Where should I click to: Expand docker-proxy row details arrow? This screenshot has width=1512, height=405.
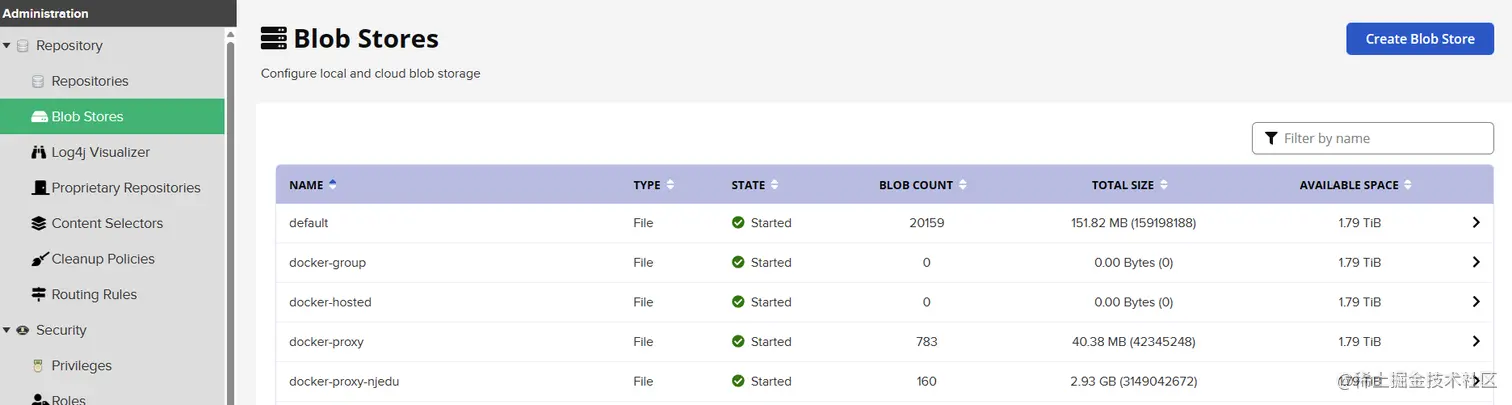pyautogui.click(x=1476, y=342)
